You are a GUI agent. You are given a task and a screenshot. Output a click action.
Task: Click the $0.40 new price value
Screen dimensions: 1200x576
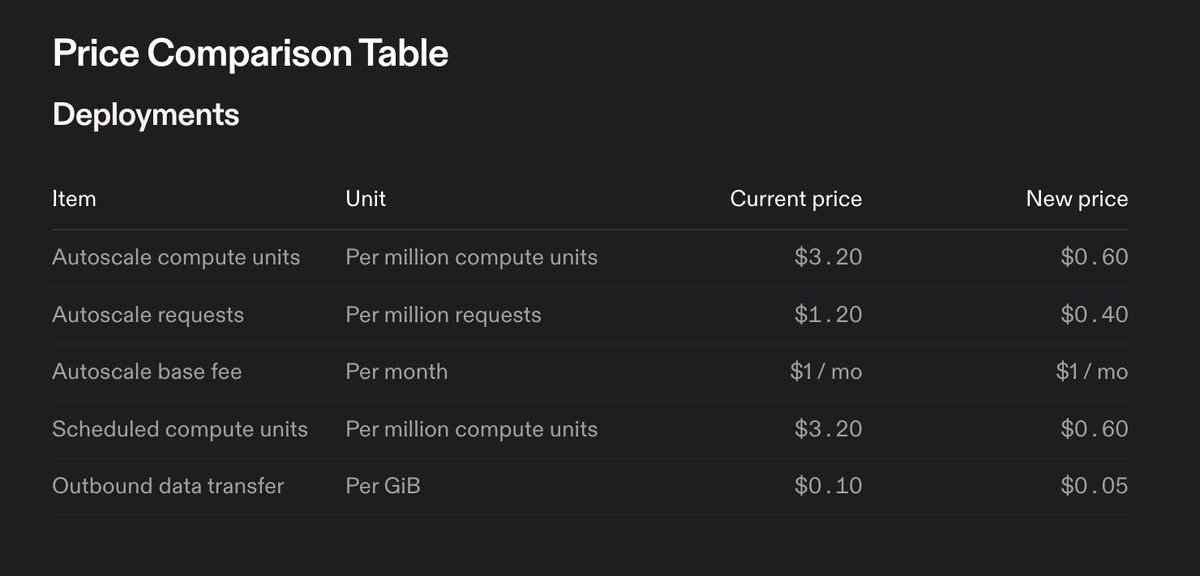tap(1095, 315)
